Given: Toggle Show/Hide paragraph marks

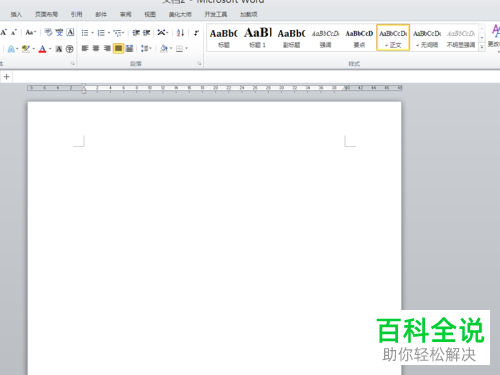Looking at the screenshot, I should pos(197,33).
